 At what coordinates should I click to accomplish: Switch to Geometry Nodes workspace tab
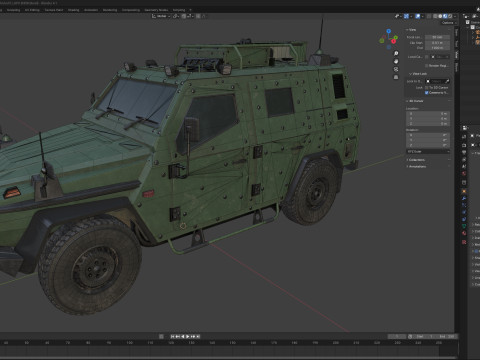(x=156, y=10)
